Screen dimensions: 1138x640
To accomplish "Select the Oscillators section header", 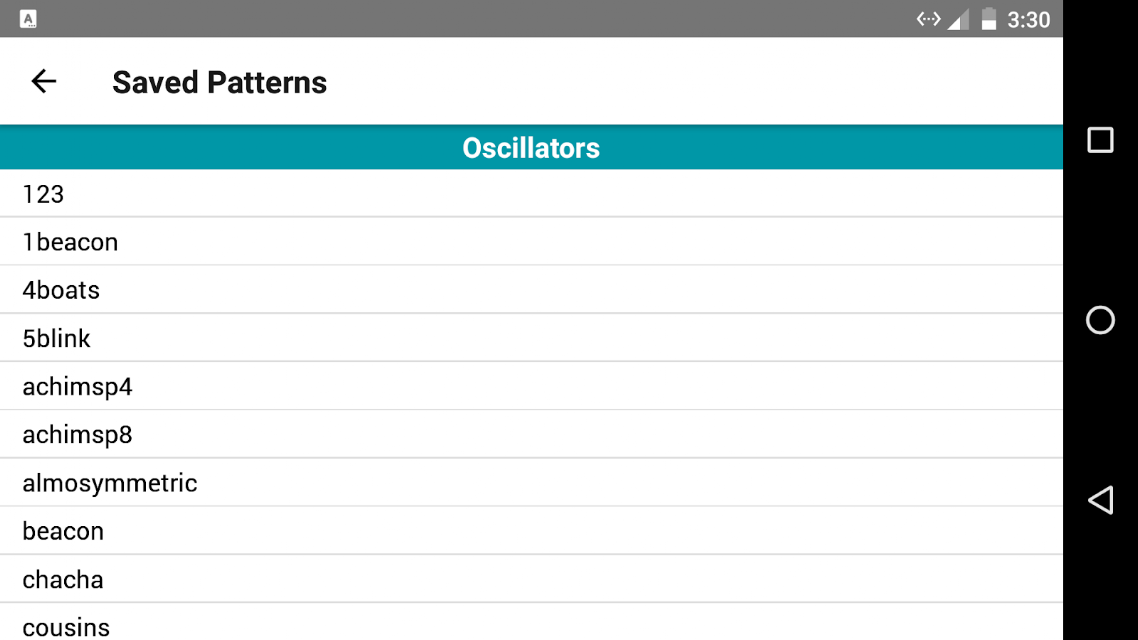I will (531, 147).
